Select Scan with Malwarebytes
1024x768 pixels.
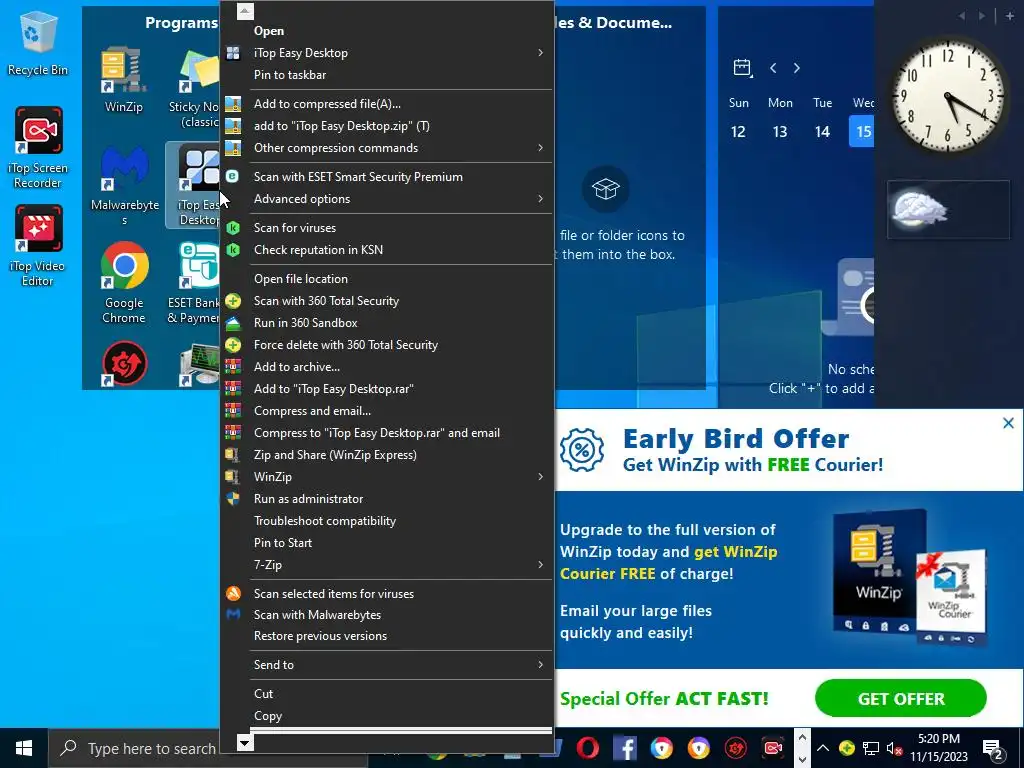pyautogui.click(x=387, y=615)
